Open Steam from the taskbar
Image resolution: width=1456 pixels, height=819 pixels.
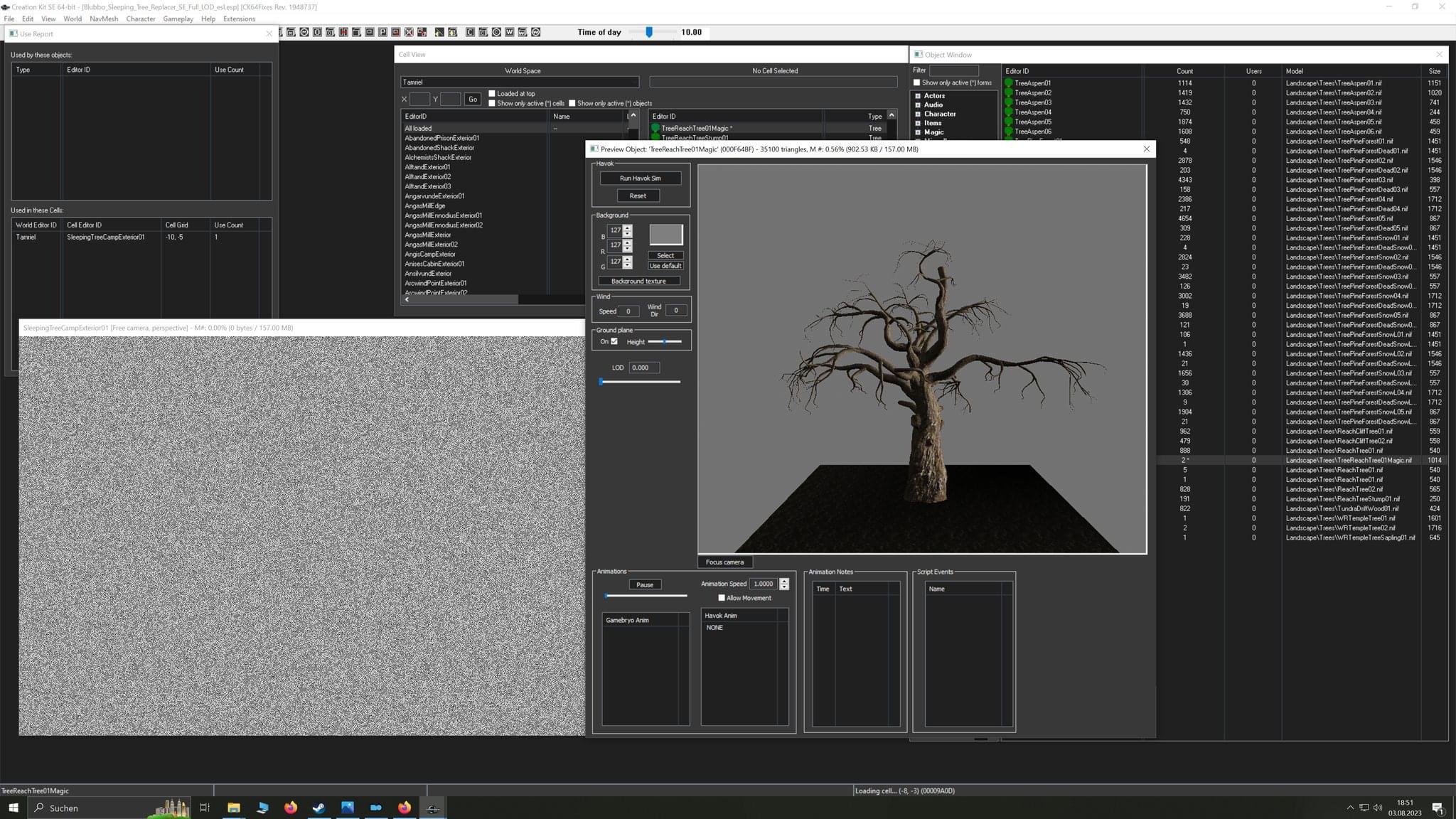[318, 808]
